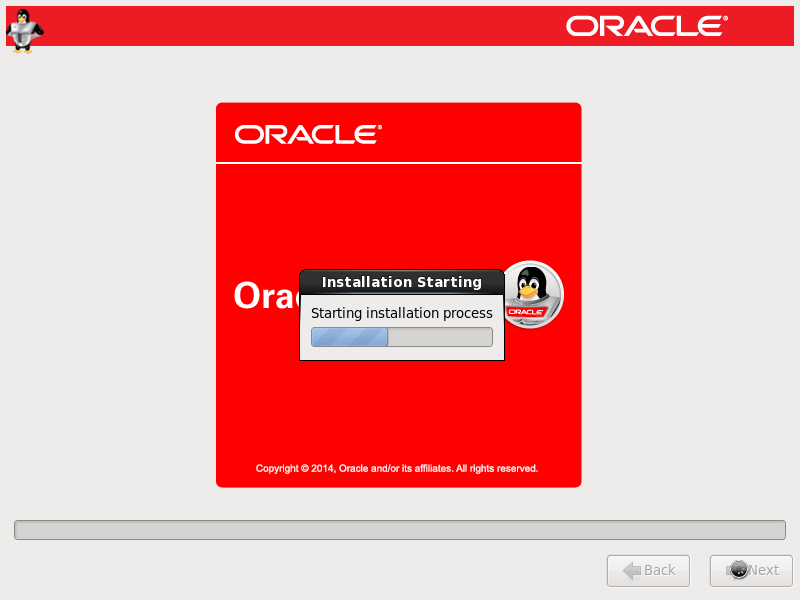Click the overall installation progress bar at the bottom
This screenshot has height=600, width=800.
(400, 530)
